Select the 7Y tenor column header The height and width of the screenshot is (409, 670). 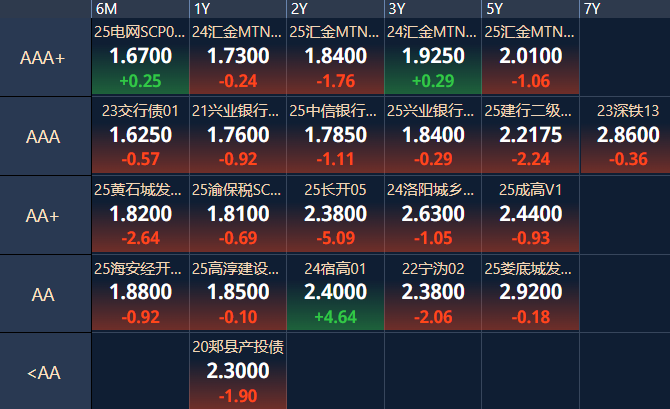(625, 9)
